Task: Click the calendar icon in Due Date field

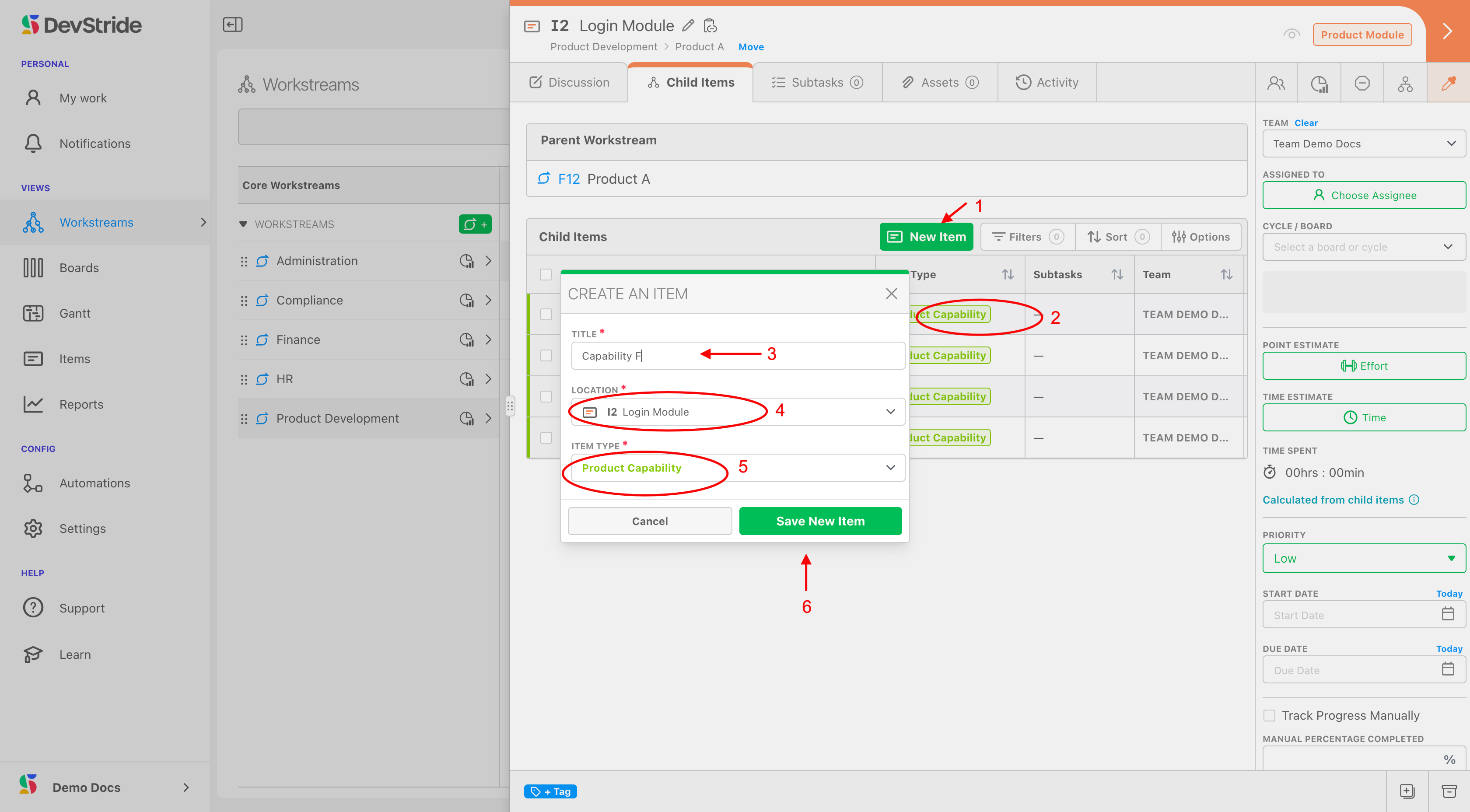Action: pos(1448,669)
